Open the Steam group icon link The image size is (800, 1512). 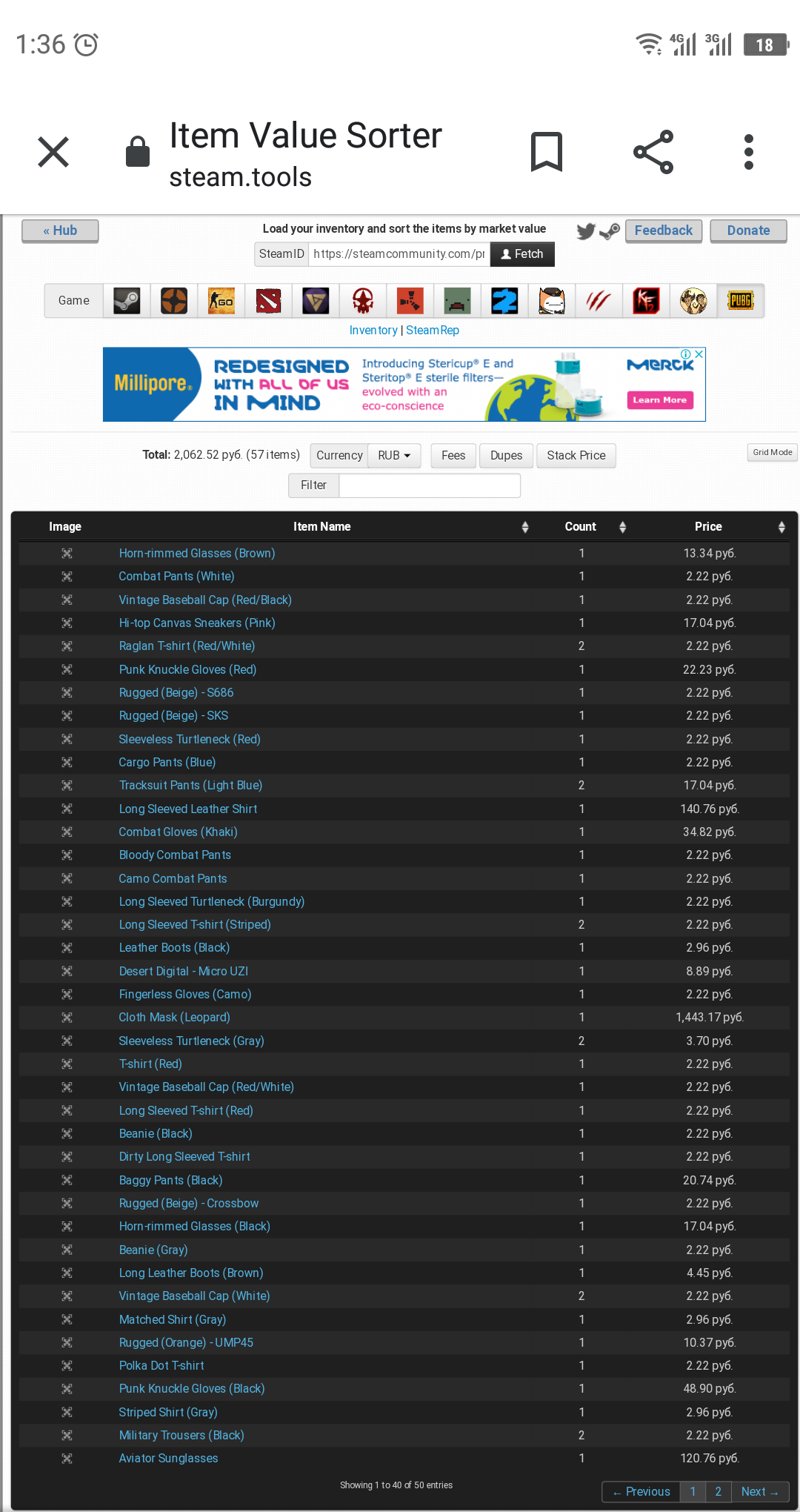pyautogui.click(x=610, y=231)
